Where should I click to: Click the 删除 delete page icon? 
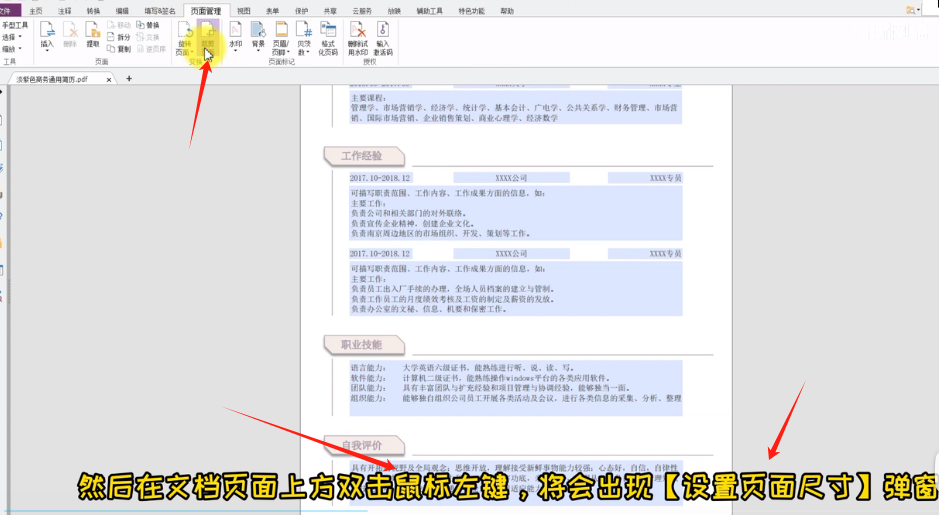[x=70, y=34]
